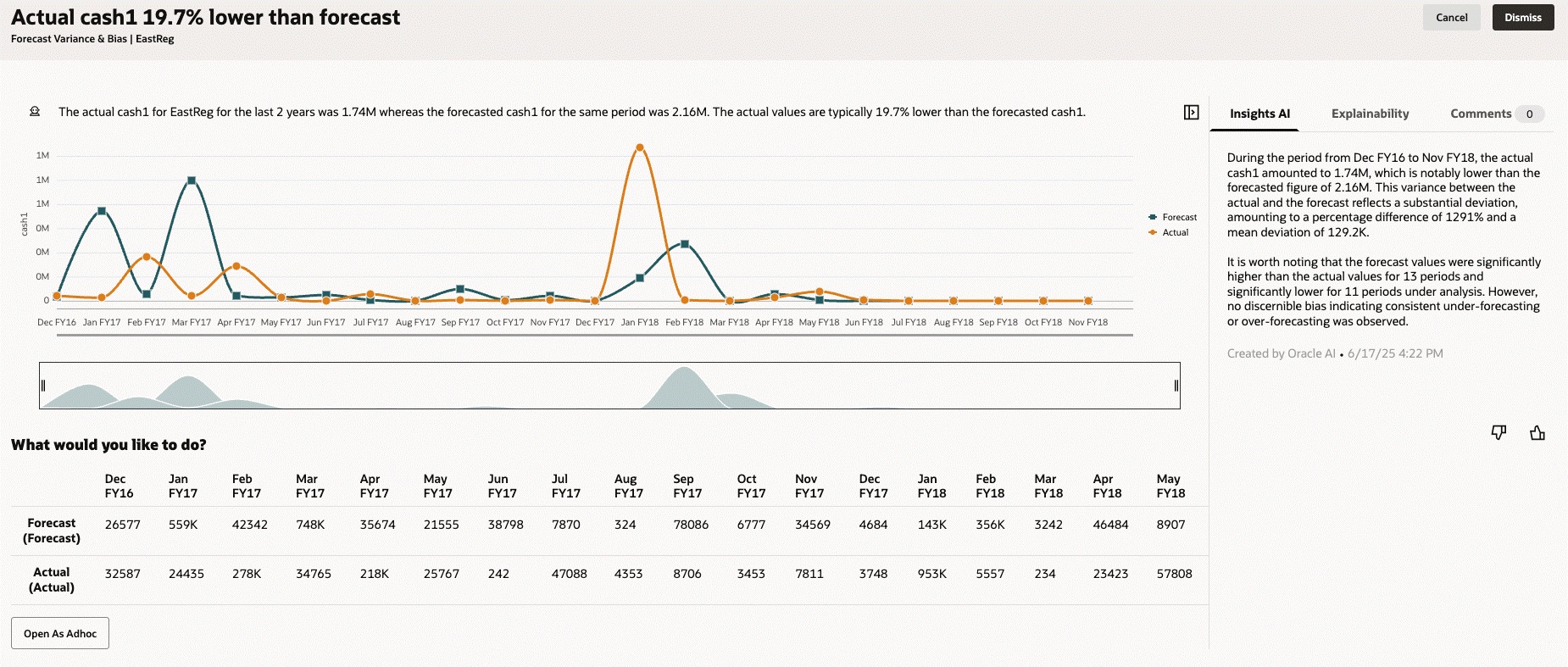
Task: Click the Actual point at Apr FY17
Action: click(x=236, y=266)
